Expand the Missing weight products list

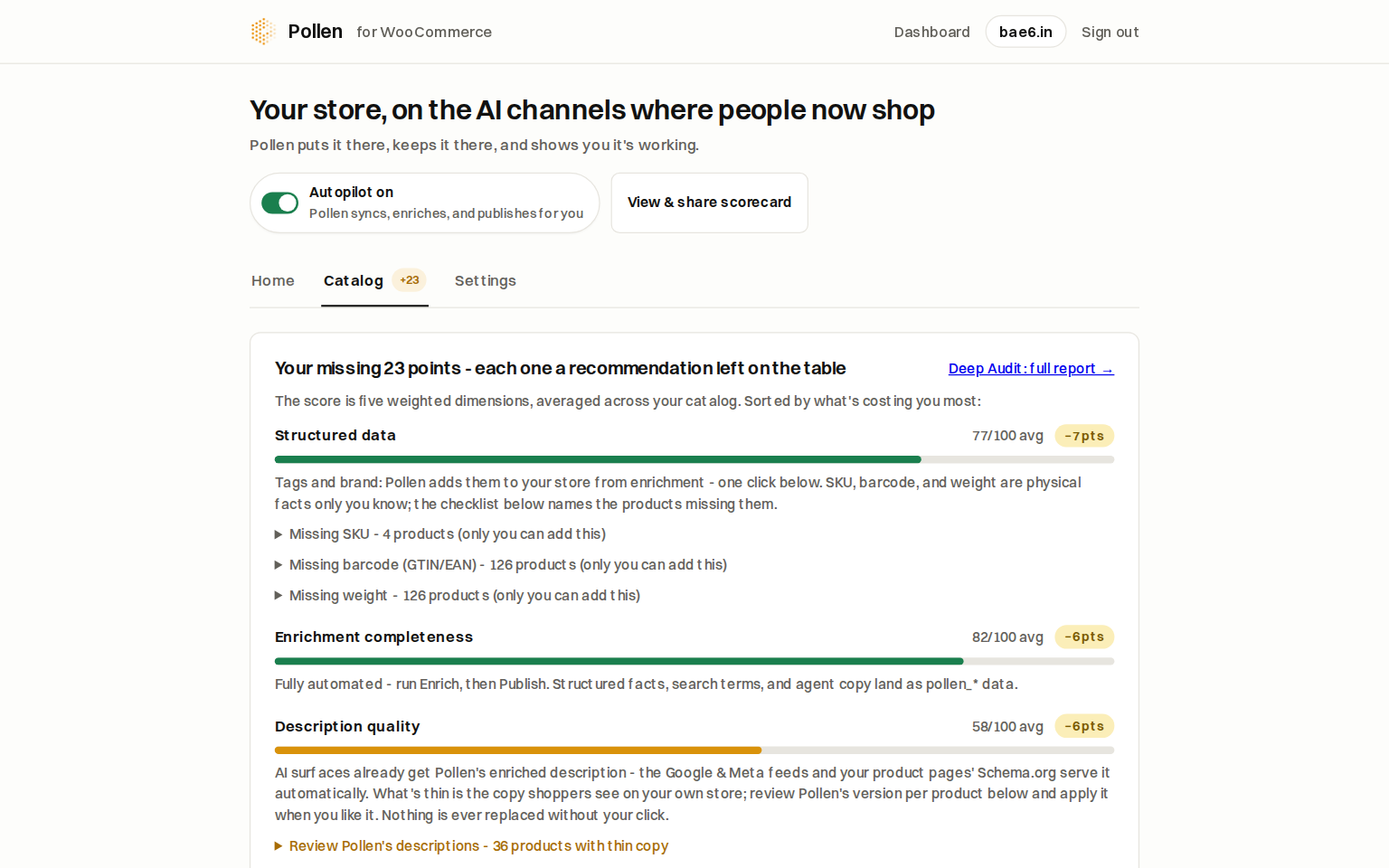coord(458,596)
